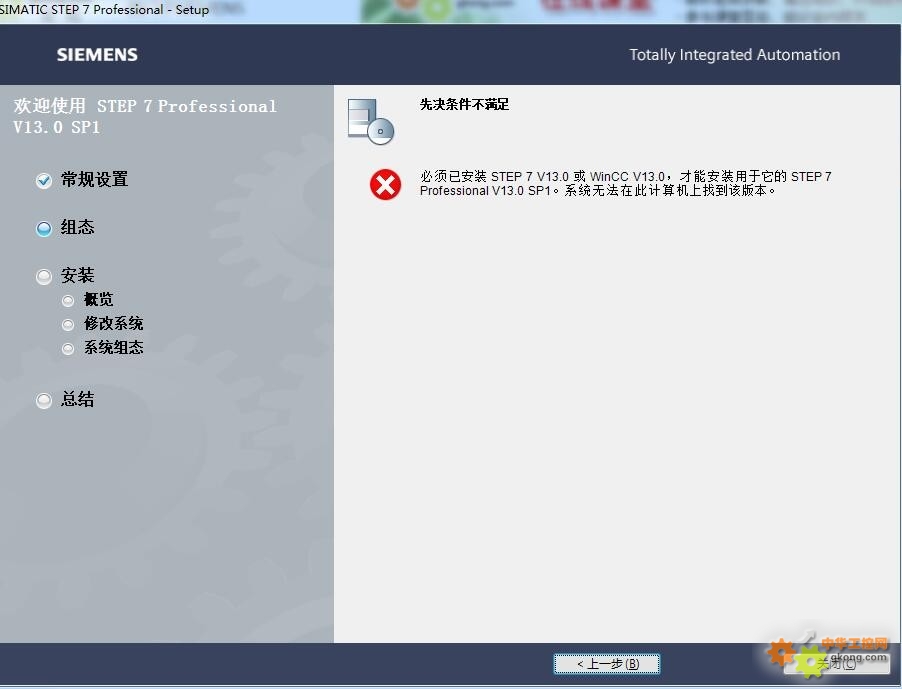Click the 系统组态 sub-step label

(x=113, y=347)
